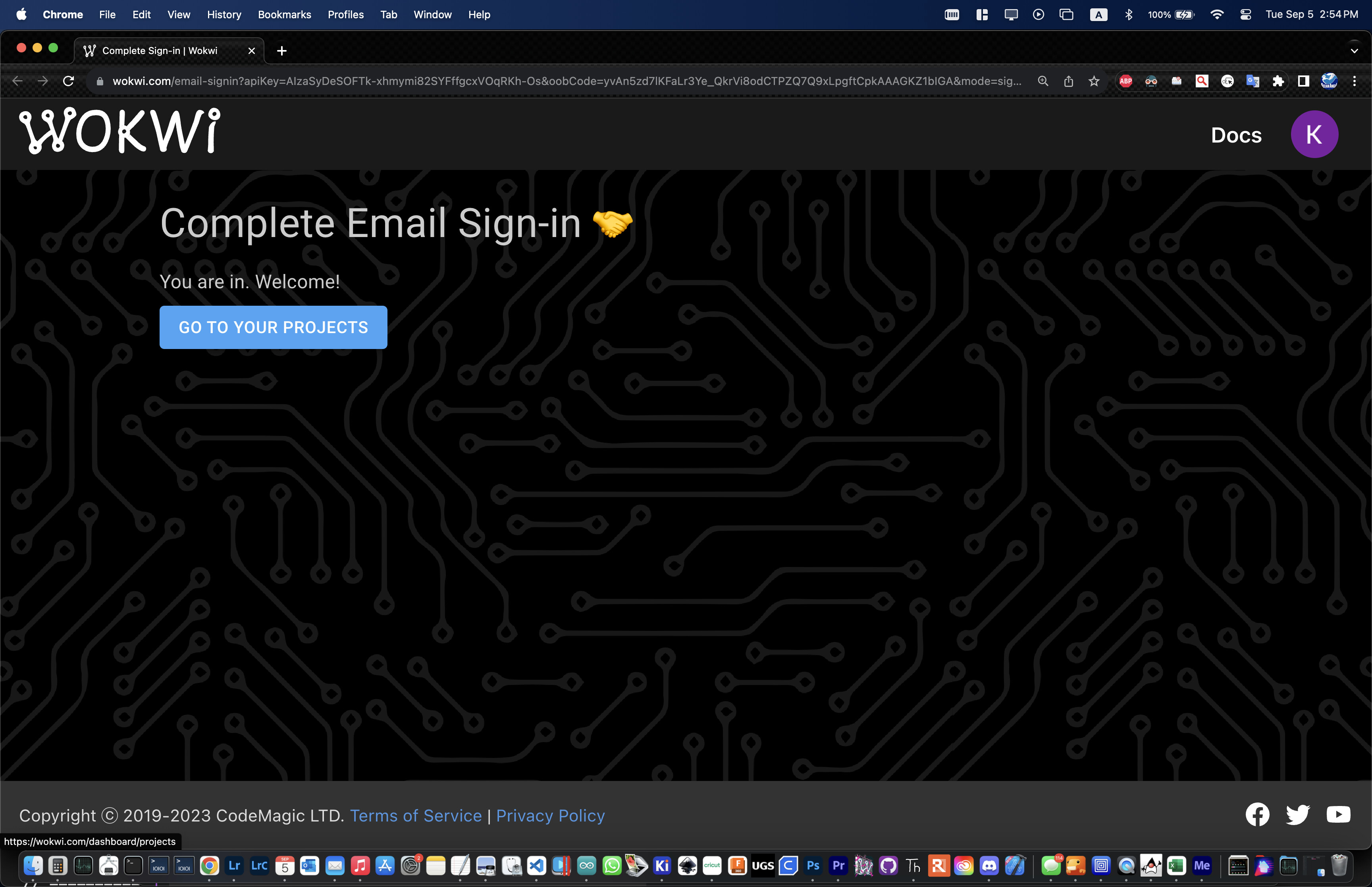Open the Terms of Service link
The width and height of the screenshot is (1372, 887).
pyautogui.click(x=416, y=816)
